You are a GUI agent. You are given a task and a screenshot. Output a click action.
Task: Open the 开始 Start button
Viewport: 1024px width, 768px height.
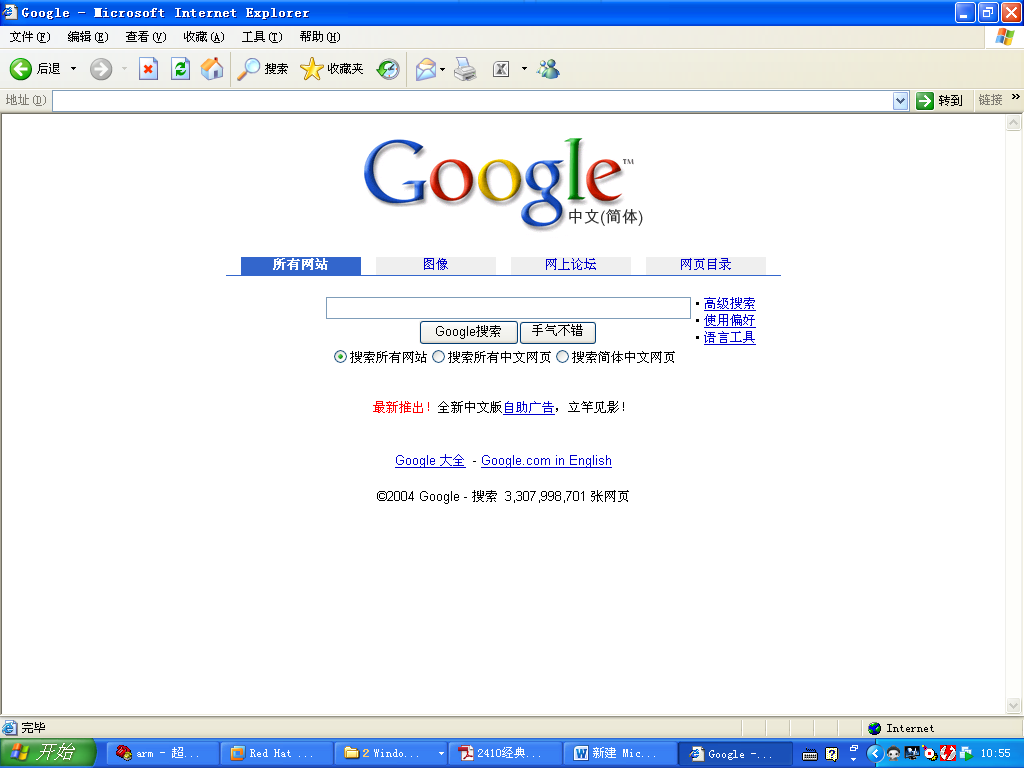point(47,753)
